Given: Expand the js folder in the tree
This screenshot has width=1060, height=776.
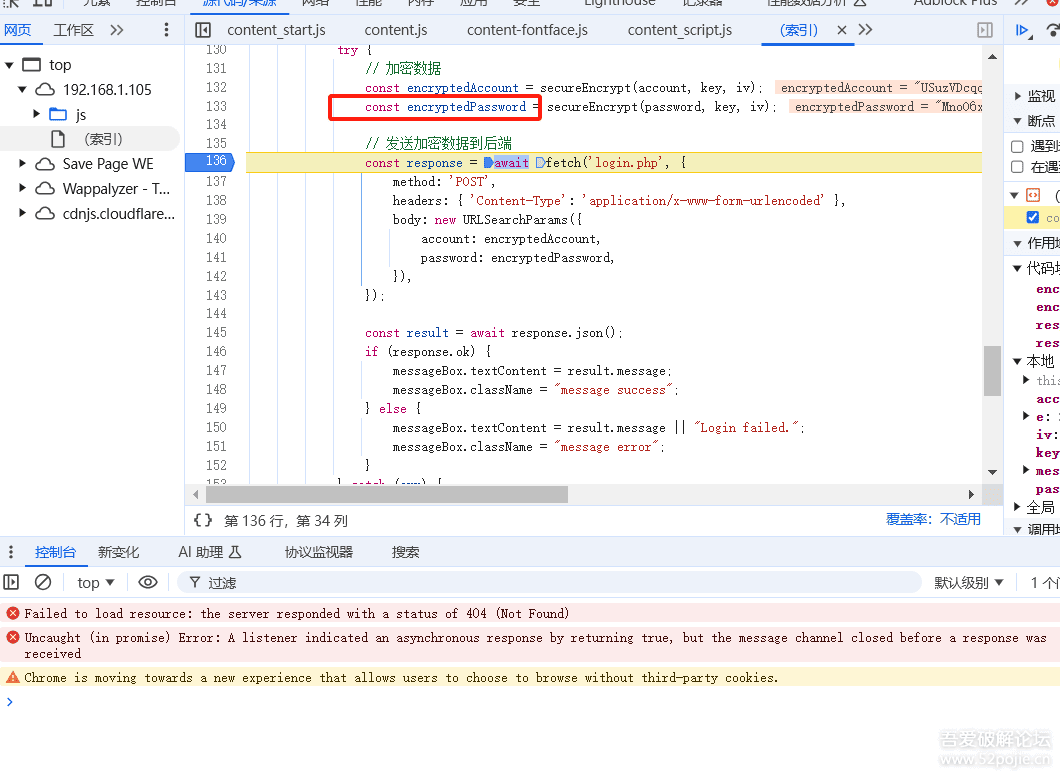Looking at the screenshot, I should point(37,114).
